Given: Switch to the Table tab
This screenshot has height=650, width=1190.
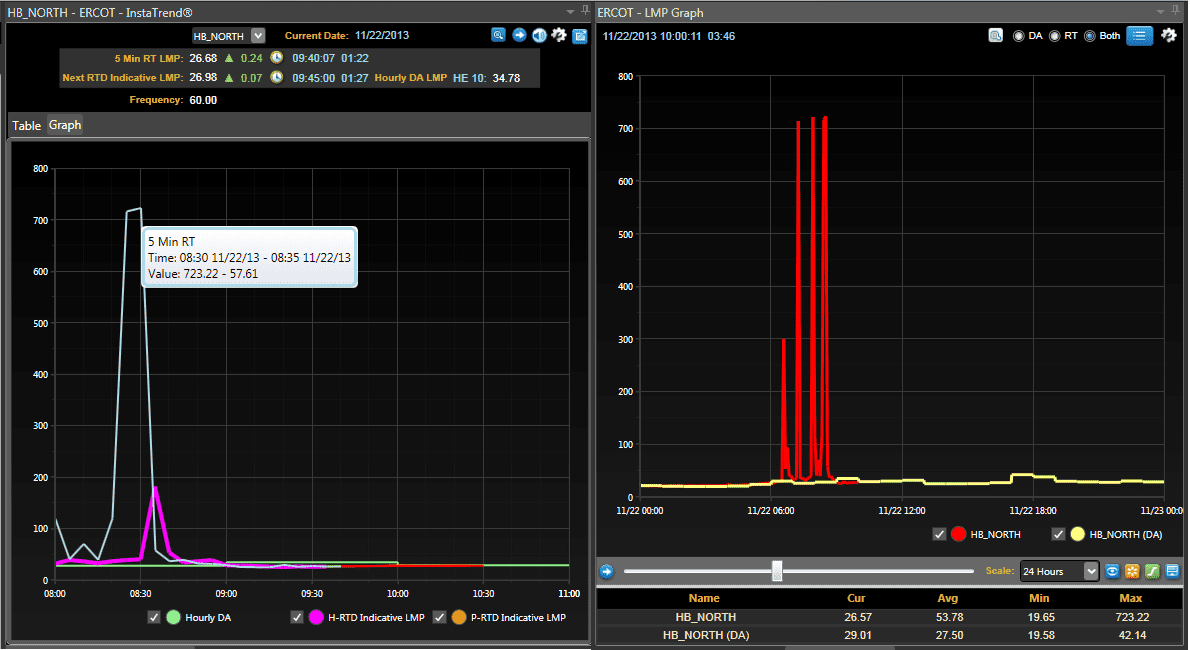Looking at the screenshot, I should click(x=27, y=125).
